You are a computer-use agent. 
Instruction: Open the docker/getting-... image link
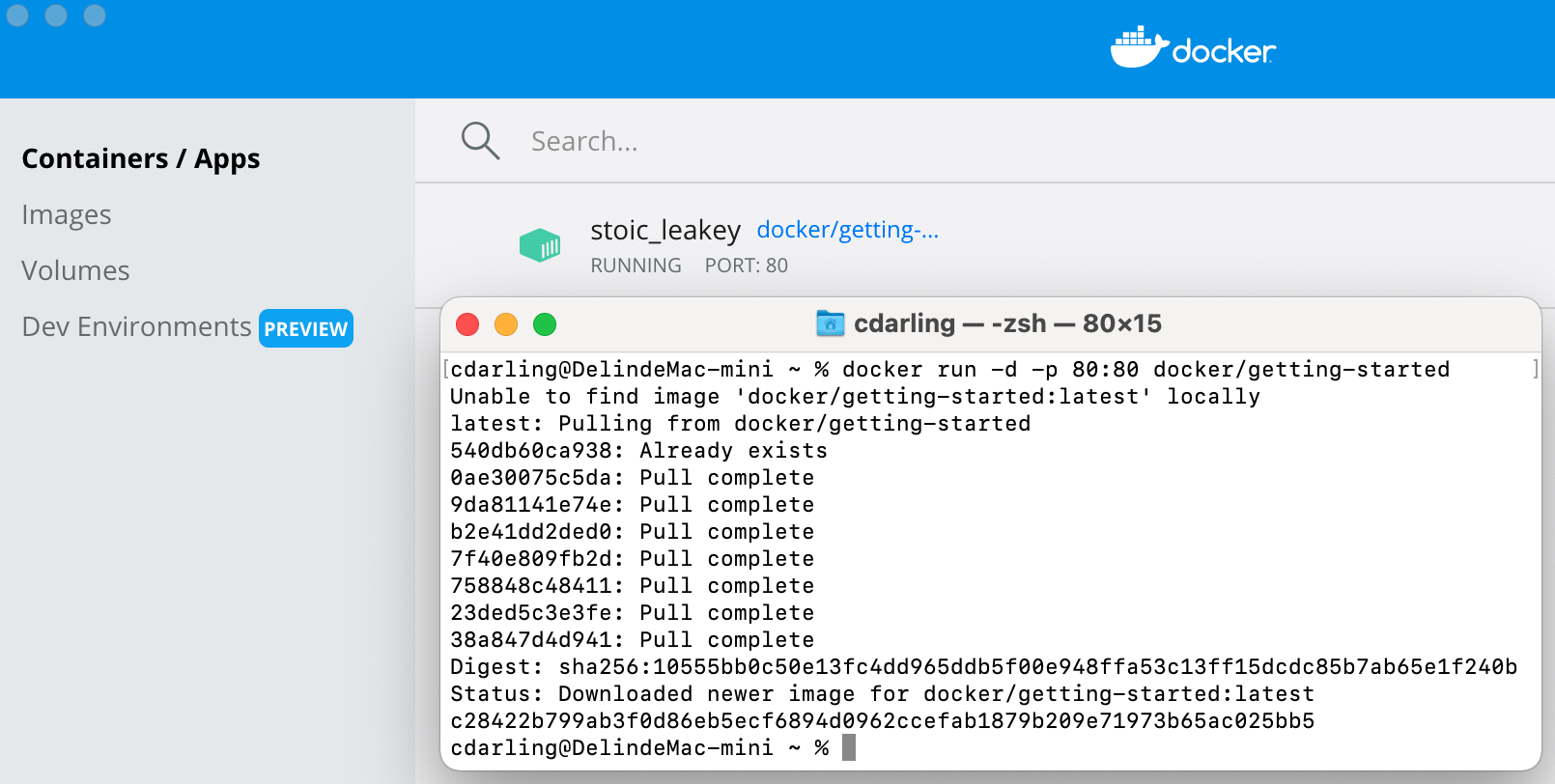click(x=848, y=230)
